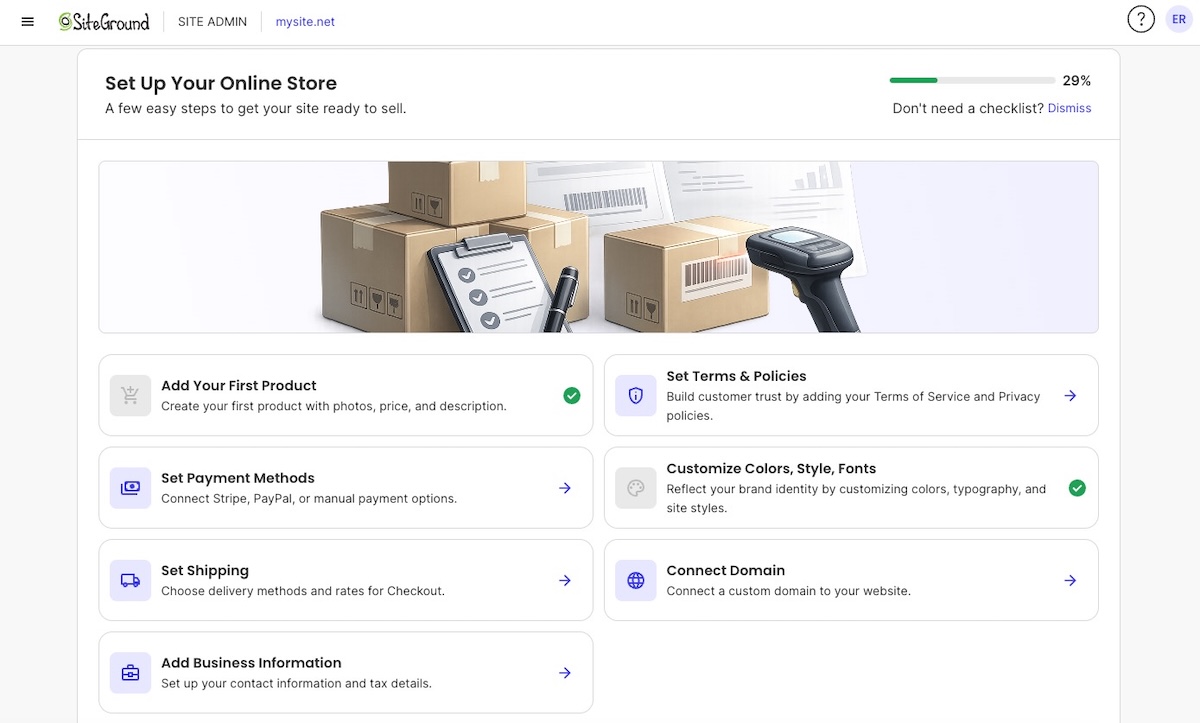1200x723 pixels.
Task: Open the hamburger navigation menu
Action: [x=28, y=21]
